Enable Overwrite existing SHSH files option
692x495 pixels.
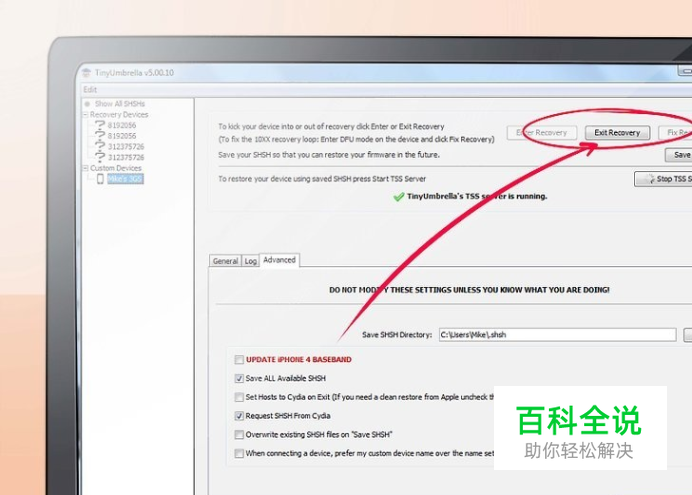239,435
